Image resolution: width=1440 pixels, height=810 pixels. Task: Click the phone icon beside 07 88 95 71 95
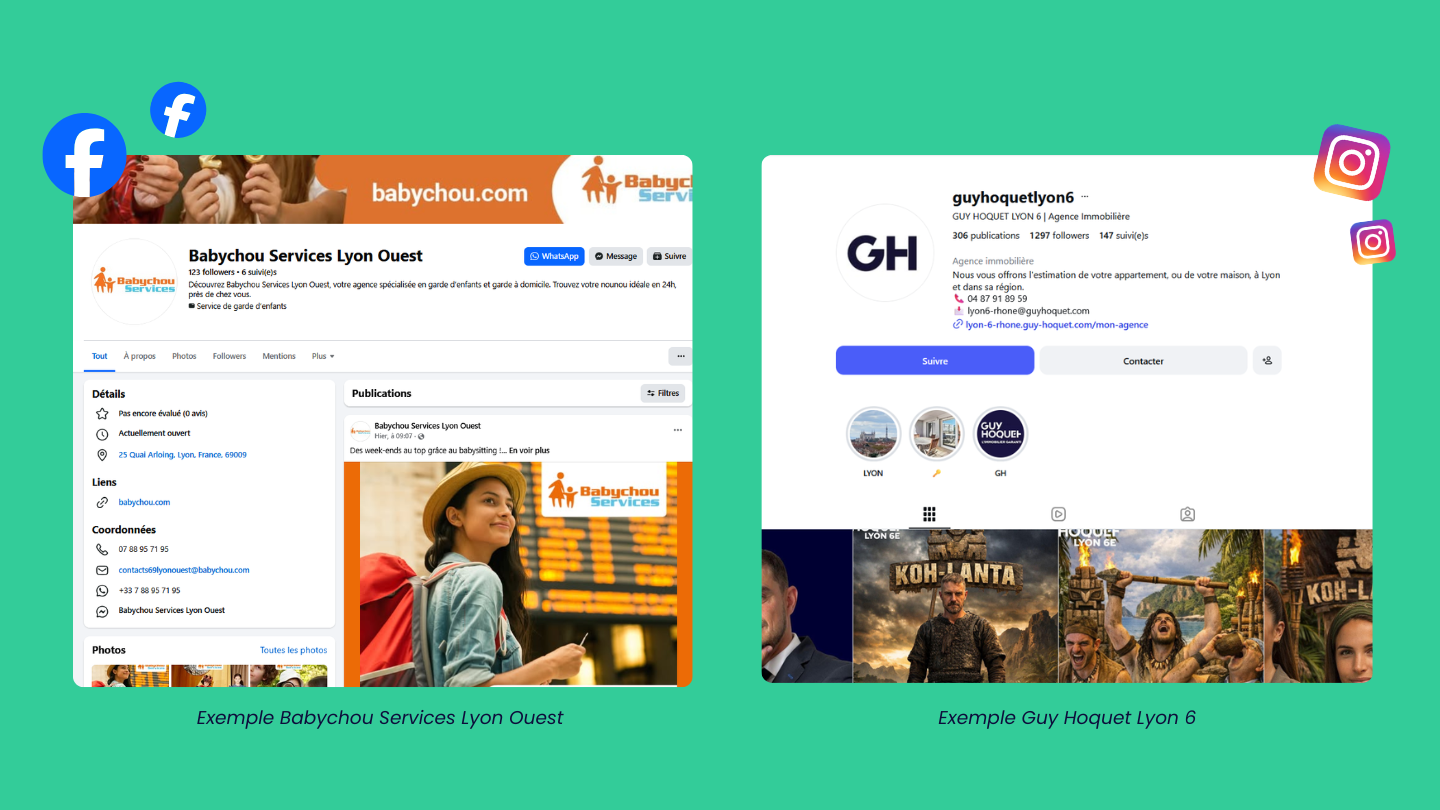tap(102, 549)
